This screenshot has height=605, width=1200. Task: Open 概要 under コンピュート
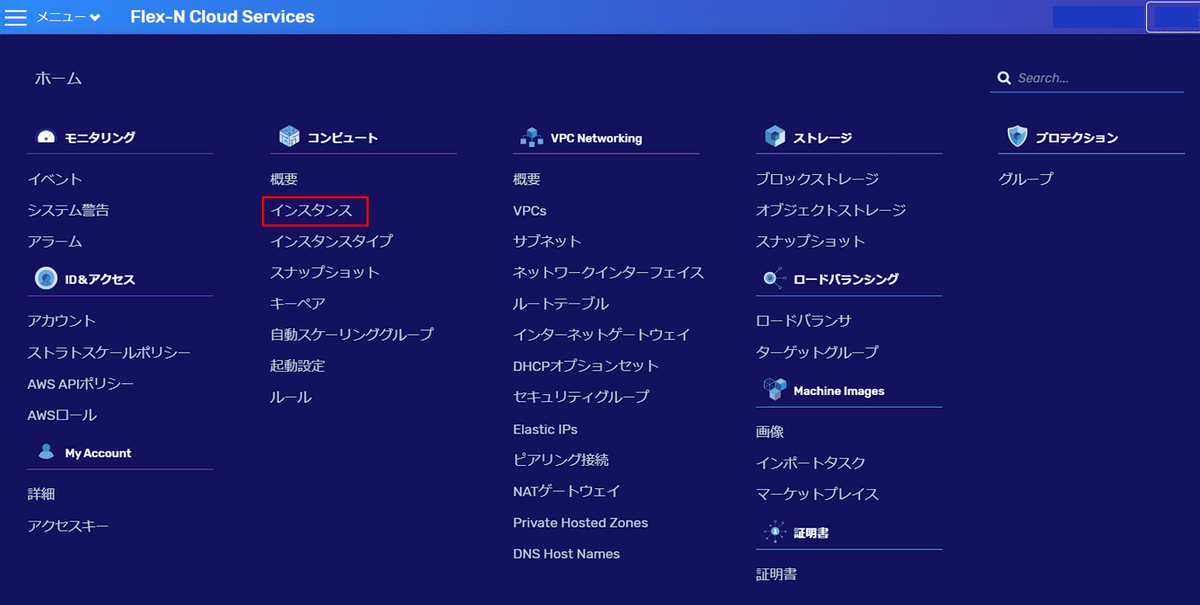(284, 179)
